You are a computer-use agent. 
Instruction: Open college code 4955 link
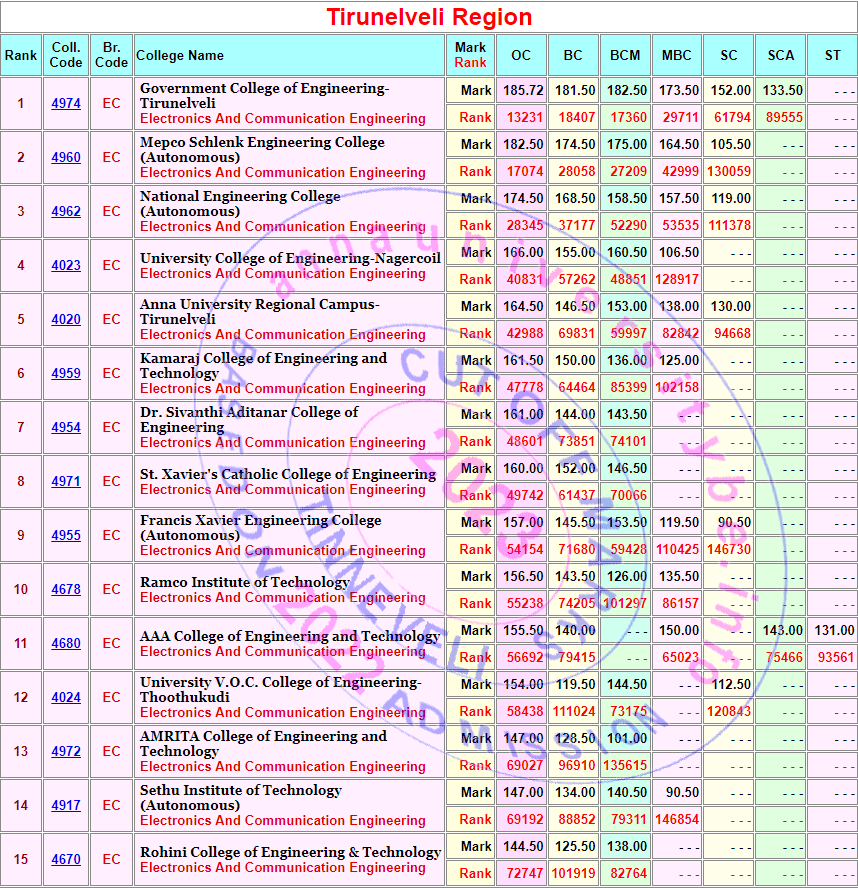click(66, 536)
